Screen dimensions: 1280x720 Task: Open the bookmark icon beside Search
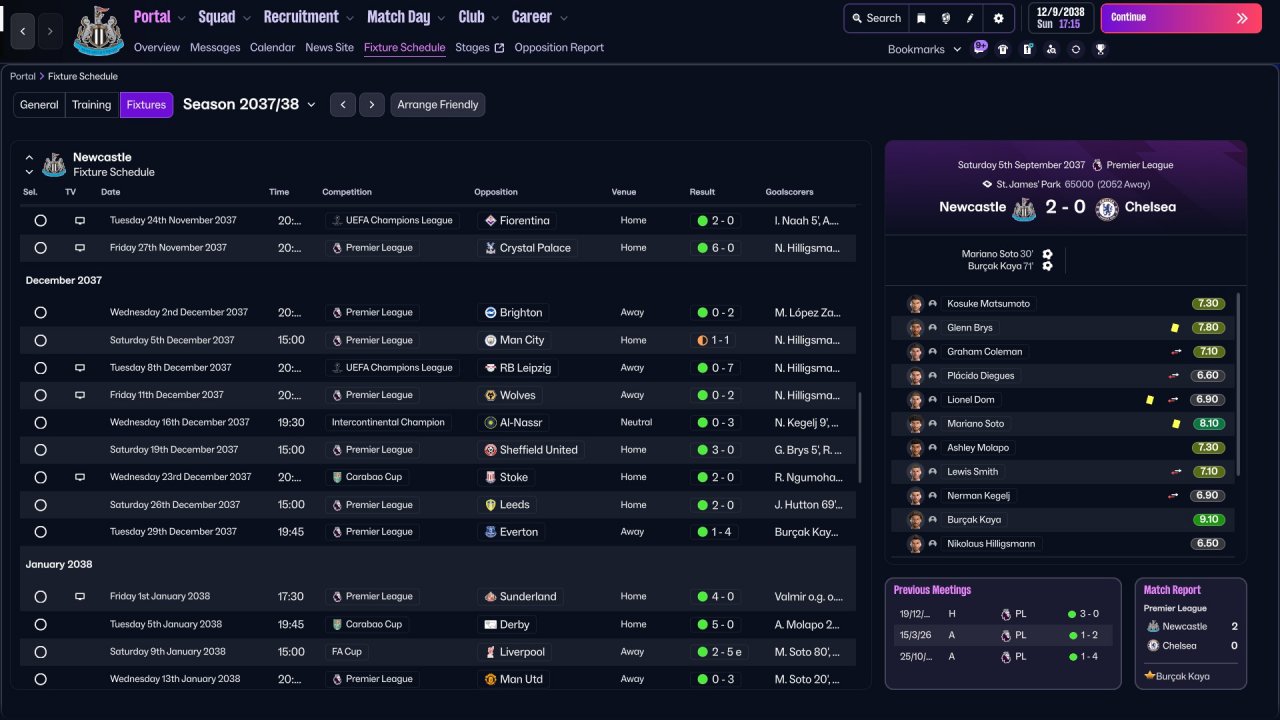pyautogui.click(x=921, y=18)
